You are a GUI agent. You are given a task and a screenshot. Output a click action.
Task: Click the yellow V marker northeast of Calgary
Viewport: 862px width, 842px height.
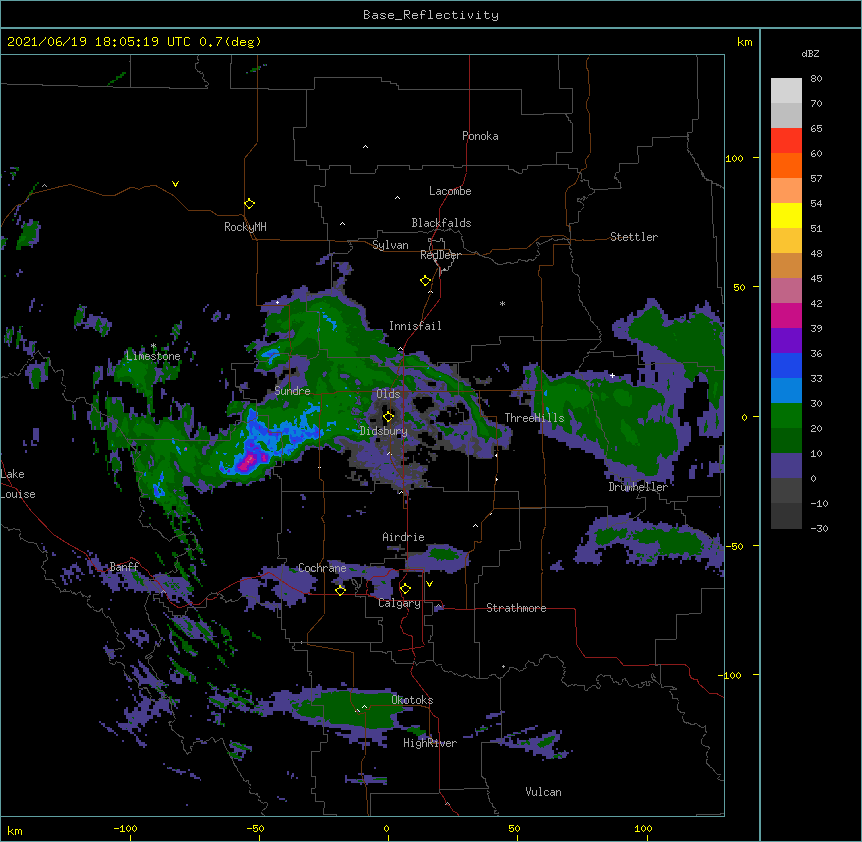(x=429, y=584)
